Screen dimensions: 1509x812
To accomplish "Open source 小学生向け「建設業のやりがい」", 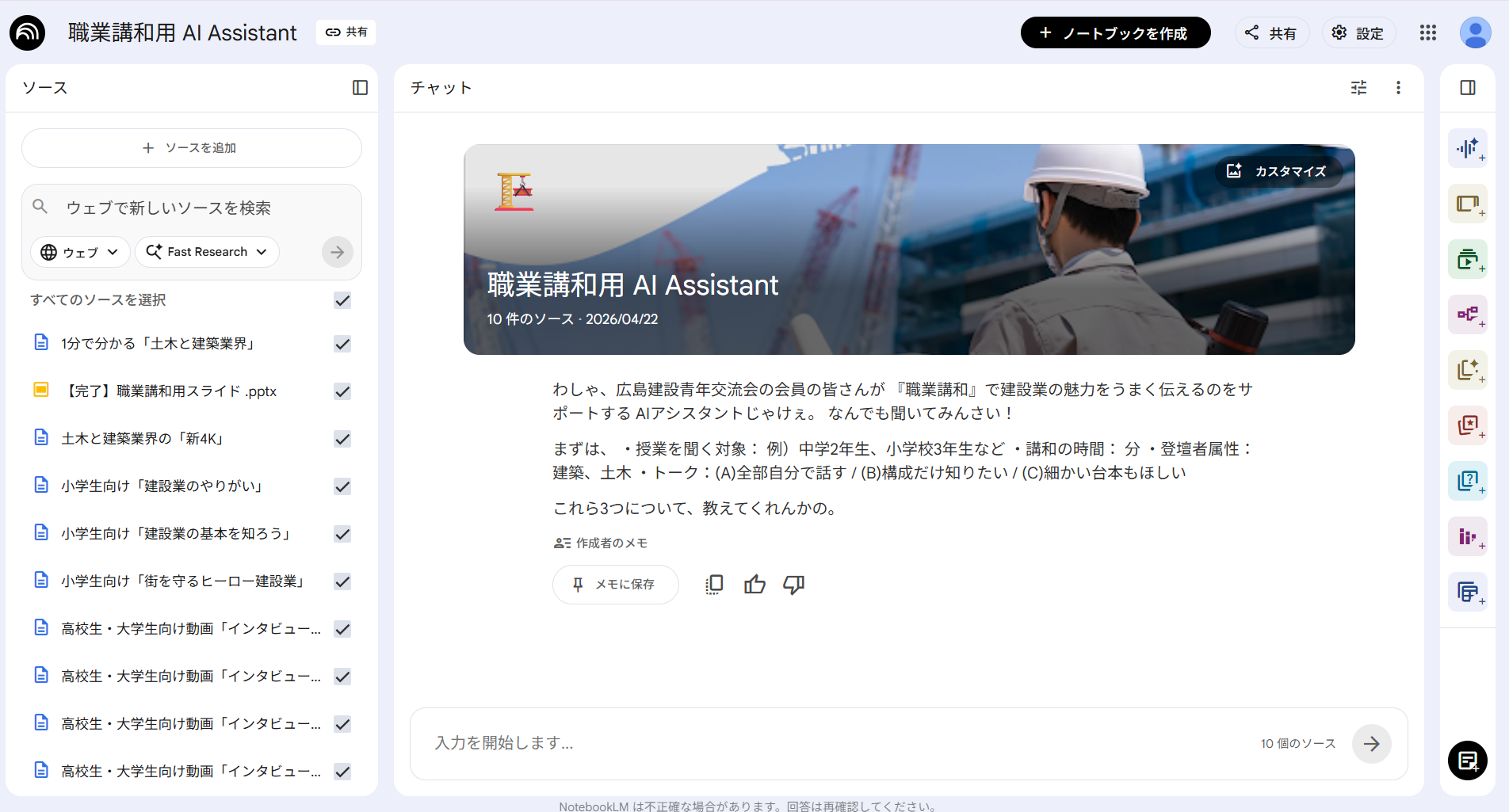I will click(x=162, y=486).
